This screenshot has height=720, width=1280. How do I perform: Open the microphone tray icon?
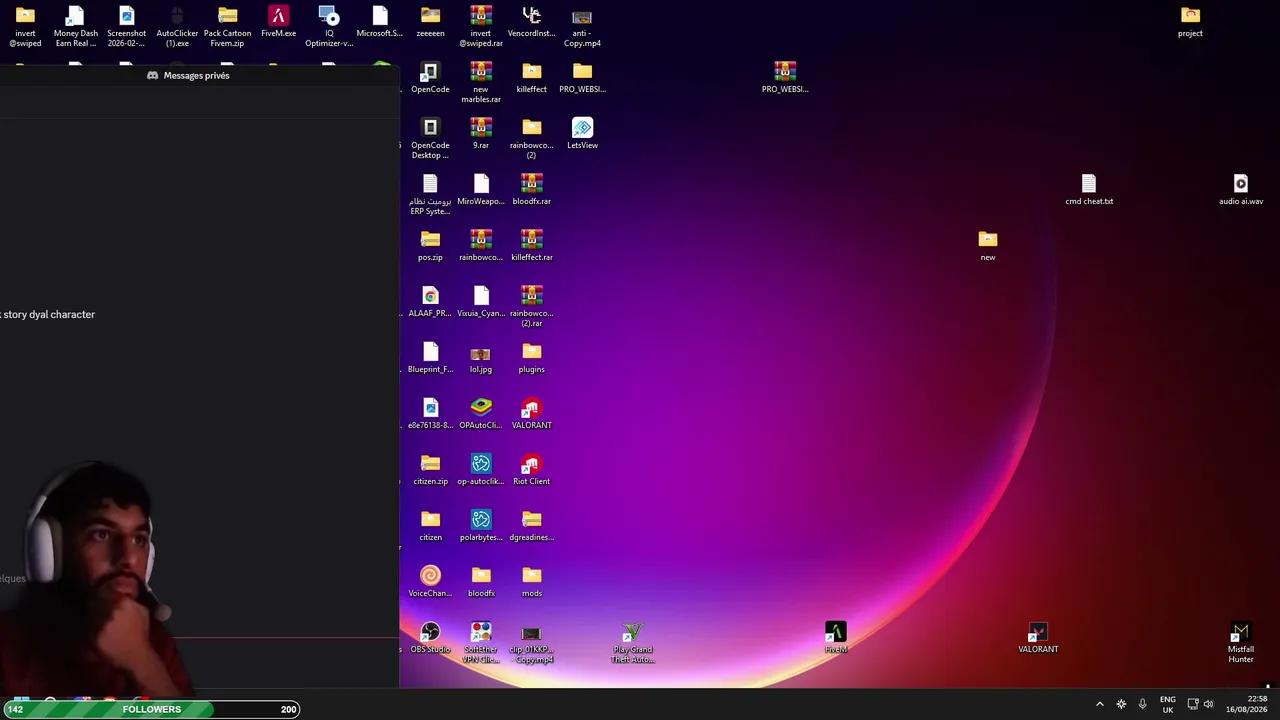click(x=1142, y=704)
